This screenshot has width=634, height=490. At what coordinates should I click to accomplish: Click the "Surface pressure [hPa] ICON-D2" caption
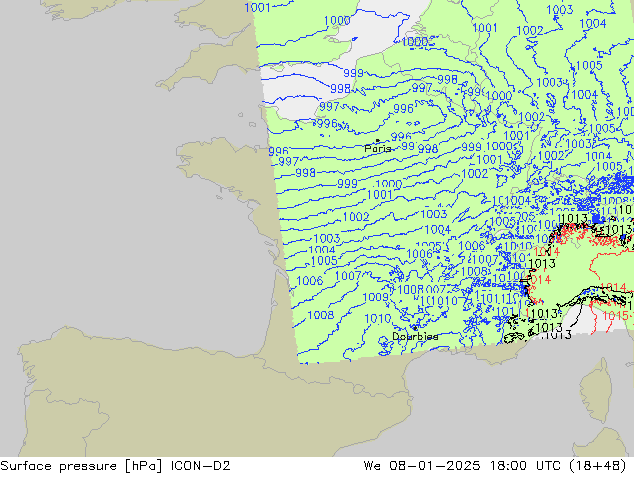[x=115, y=466]
